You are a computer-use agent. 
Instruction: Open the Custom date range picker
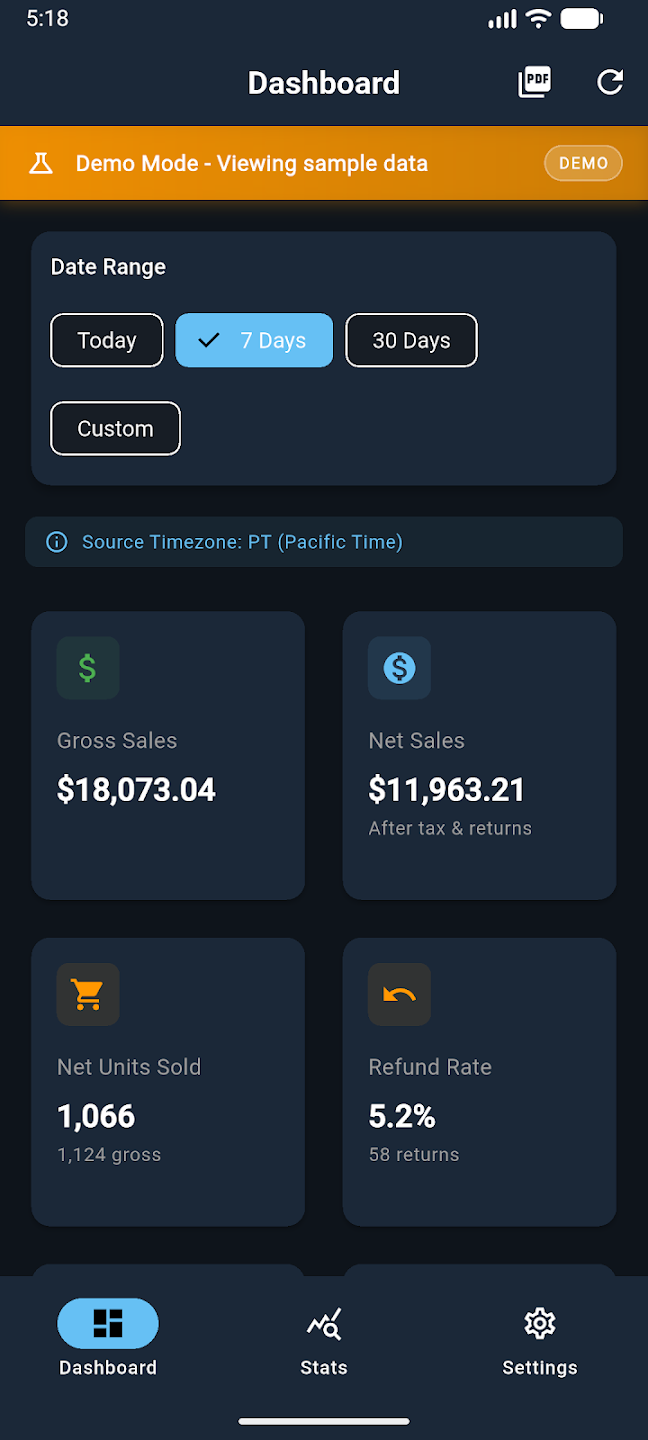tap(115, 428)
